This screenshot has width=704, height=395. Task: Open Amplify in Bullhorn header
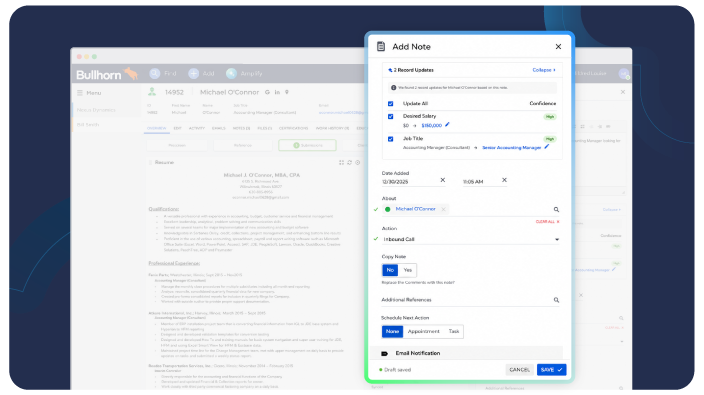(x=244, y=74)
